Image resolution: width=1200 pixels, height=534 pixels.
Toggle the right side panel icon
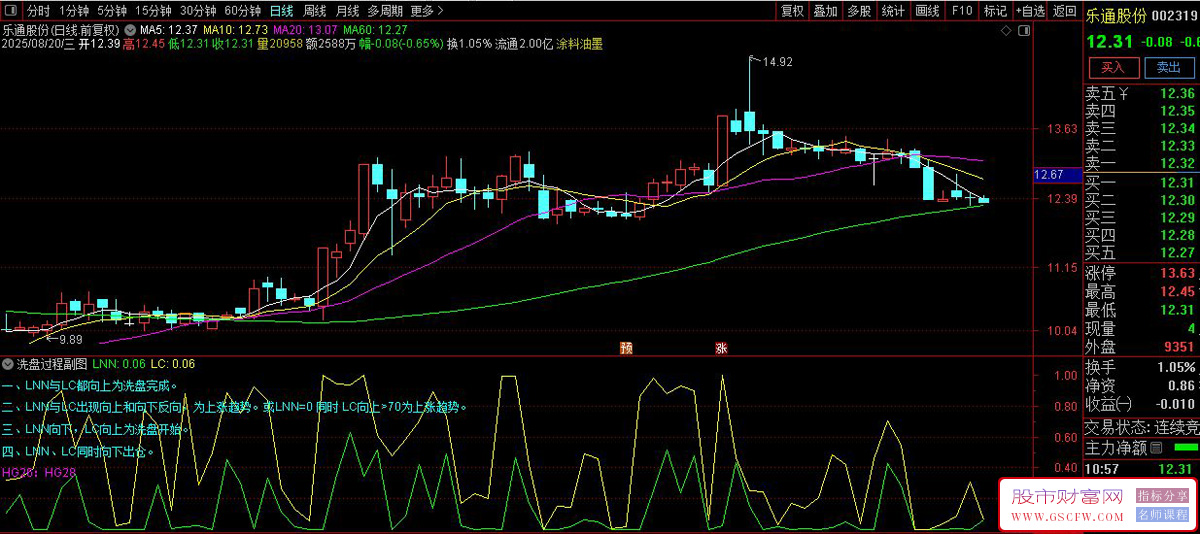coord(1025,30)
